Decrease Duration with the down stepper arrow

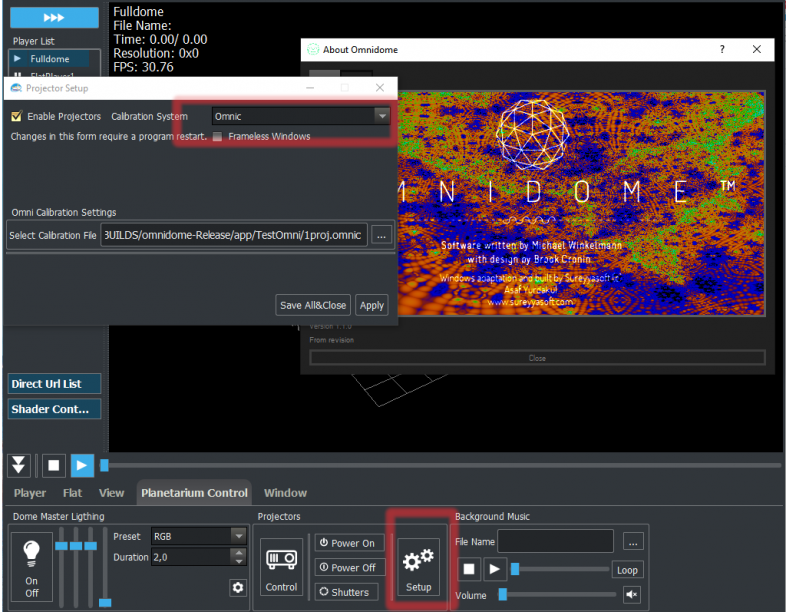coord(239,561)
